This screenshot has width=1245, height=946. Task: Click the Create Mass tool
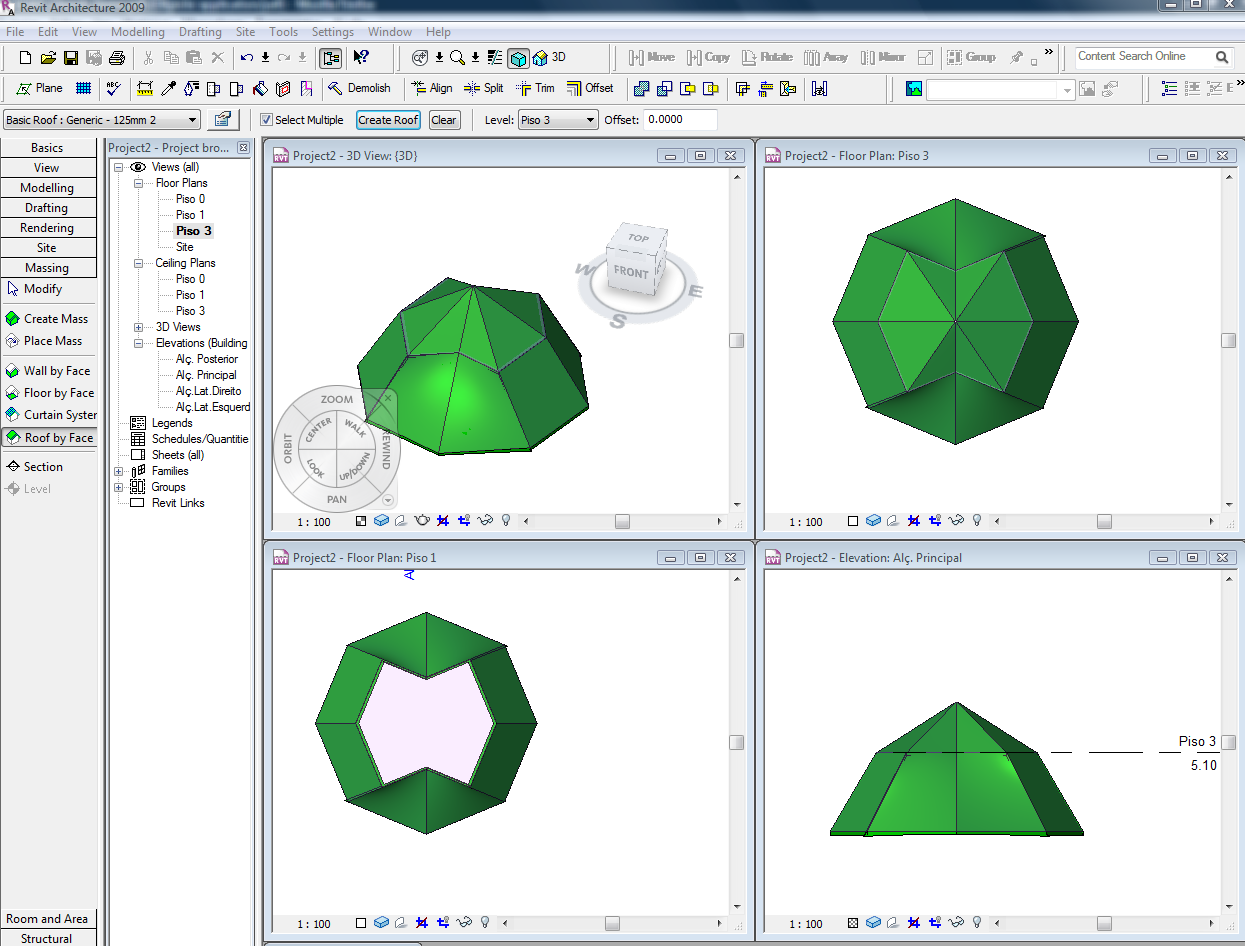pyautogui.click(x=47, y=319)
